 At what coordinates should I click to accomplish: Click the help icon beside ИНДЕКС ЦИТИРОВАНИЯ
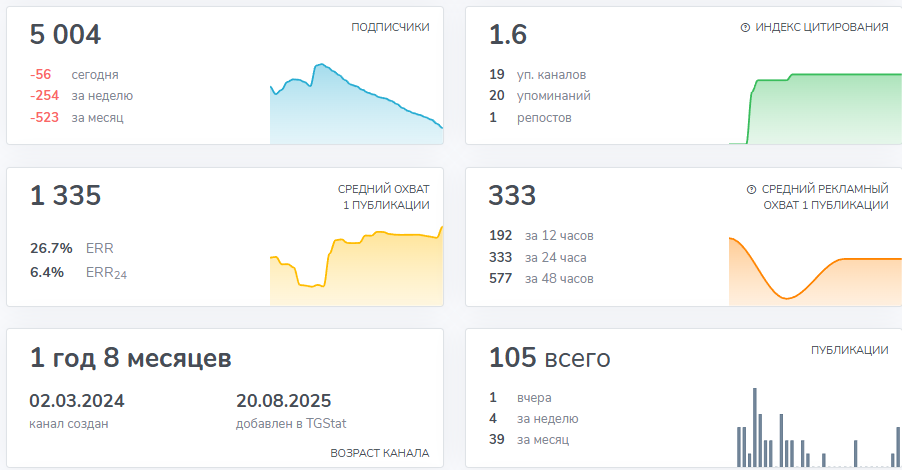pos(745,28)
